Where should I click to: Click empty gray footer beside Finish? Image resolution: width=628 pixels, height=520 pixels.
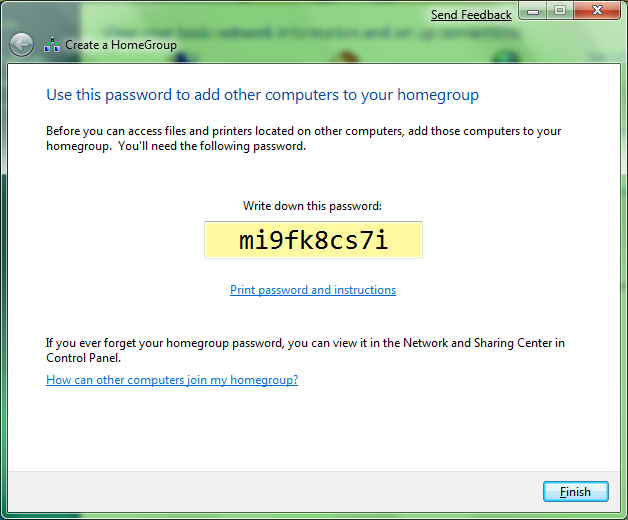click(x=272, y=492)
